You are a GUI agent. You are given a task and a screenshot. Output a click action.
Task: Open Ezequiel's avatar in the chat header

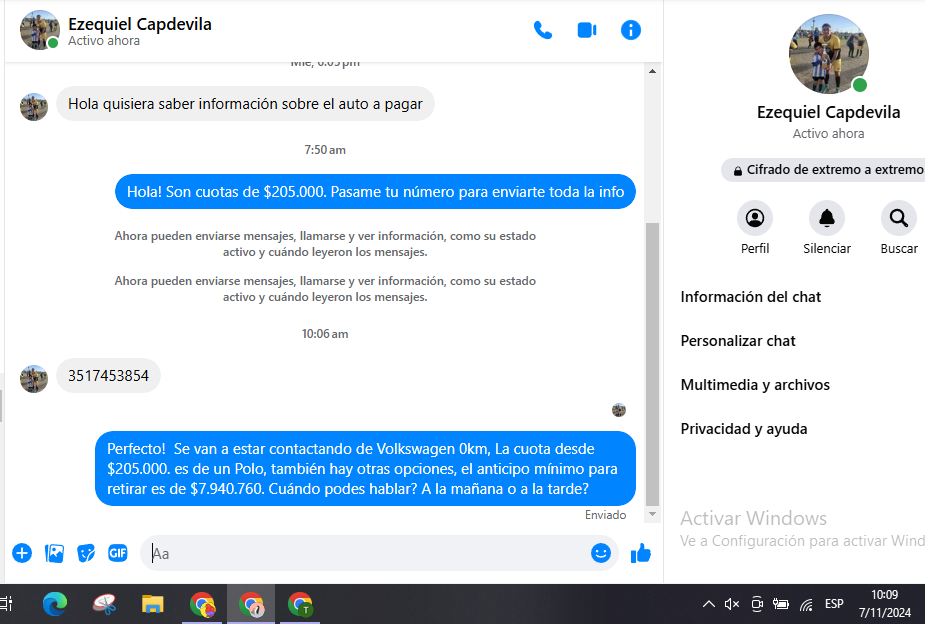(40, 30)
